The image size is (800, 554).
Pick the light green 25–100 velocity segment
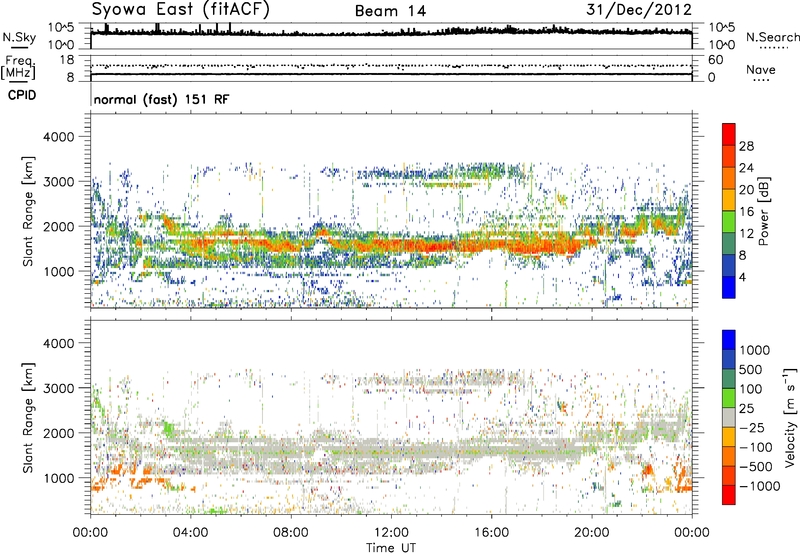[729, 398]
